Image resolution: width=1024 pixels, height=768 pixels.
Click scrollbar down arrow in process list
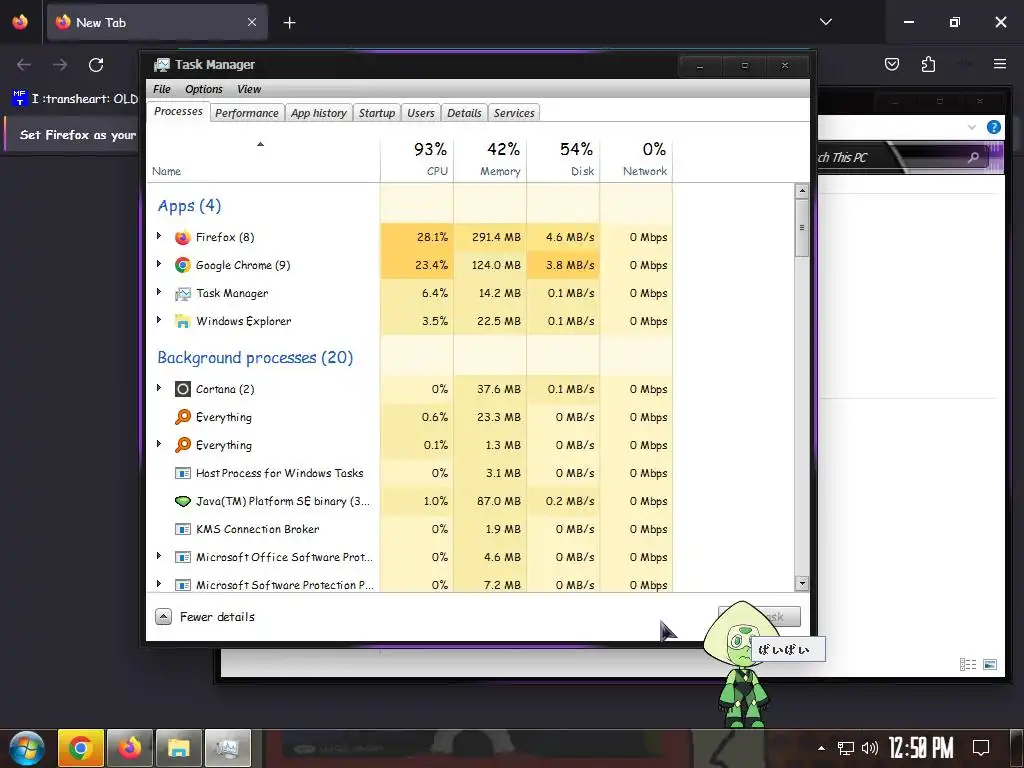[x=802, y=583]
